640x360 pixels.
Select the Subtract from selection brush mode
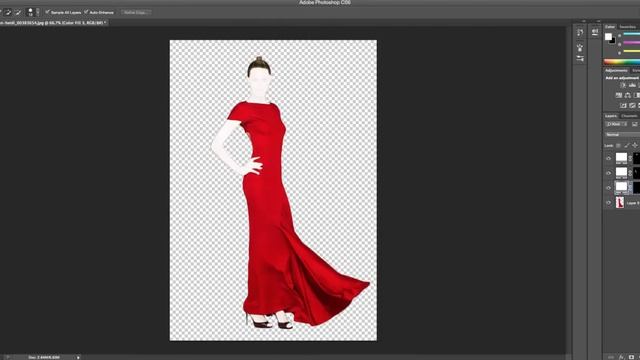[18, 13]
